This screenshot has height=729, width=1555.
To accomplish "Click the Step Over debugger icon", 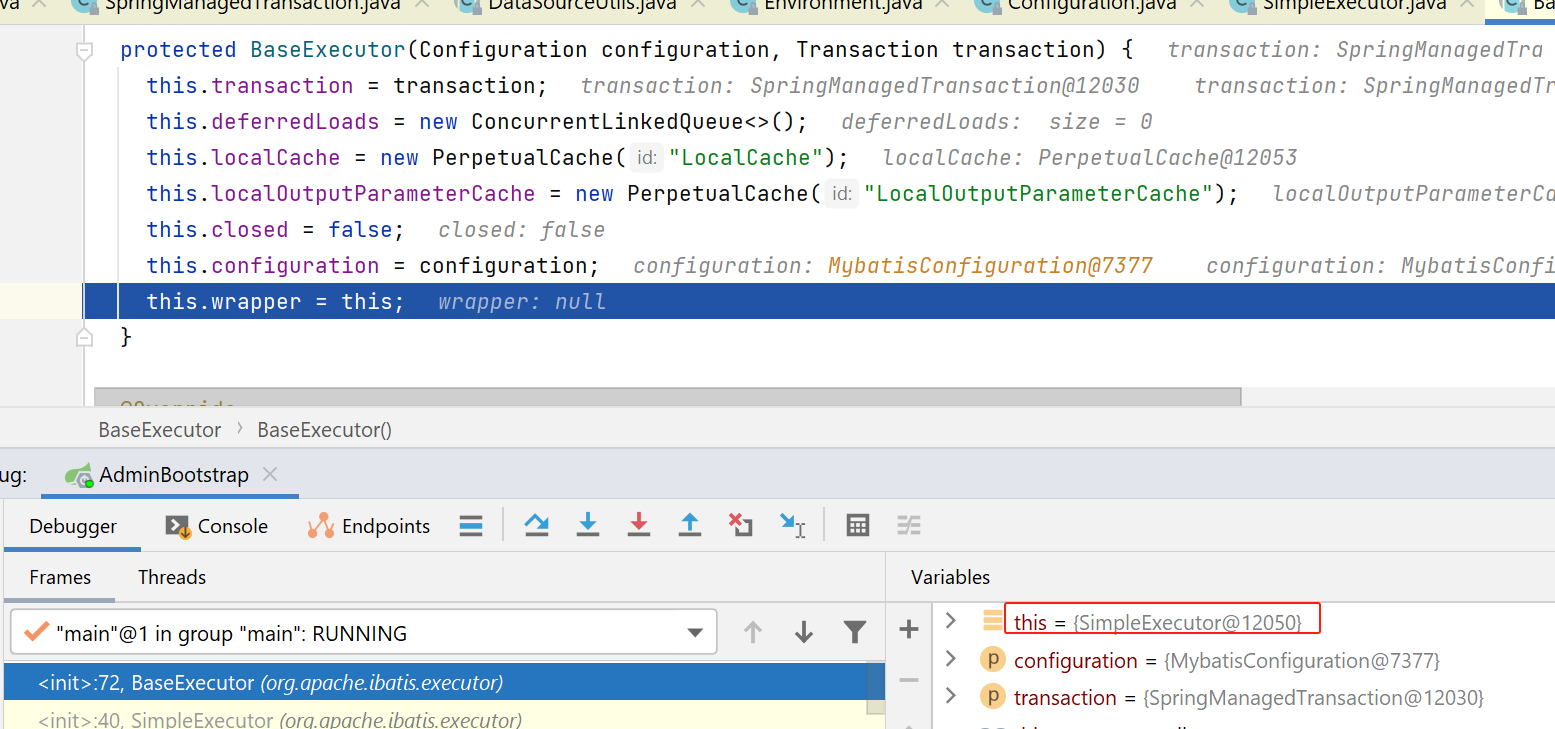I will [x=537, y=525].
